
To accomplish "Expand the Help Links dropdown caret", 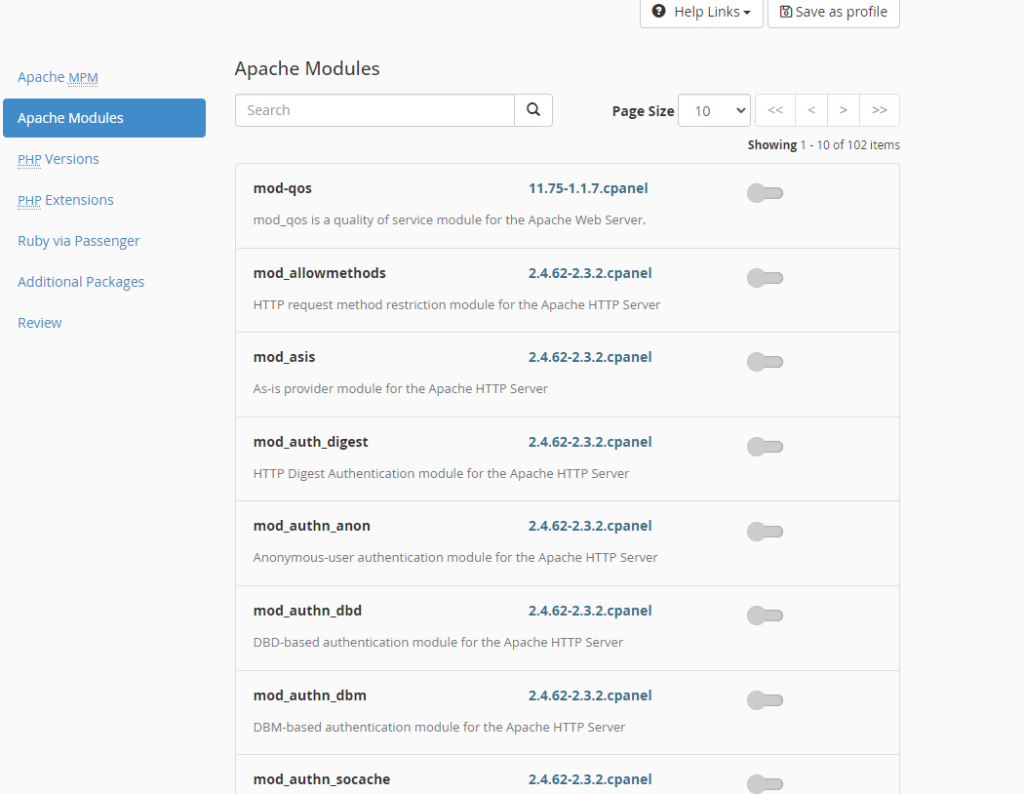I will tap(746, 12).
